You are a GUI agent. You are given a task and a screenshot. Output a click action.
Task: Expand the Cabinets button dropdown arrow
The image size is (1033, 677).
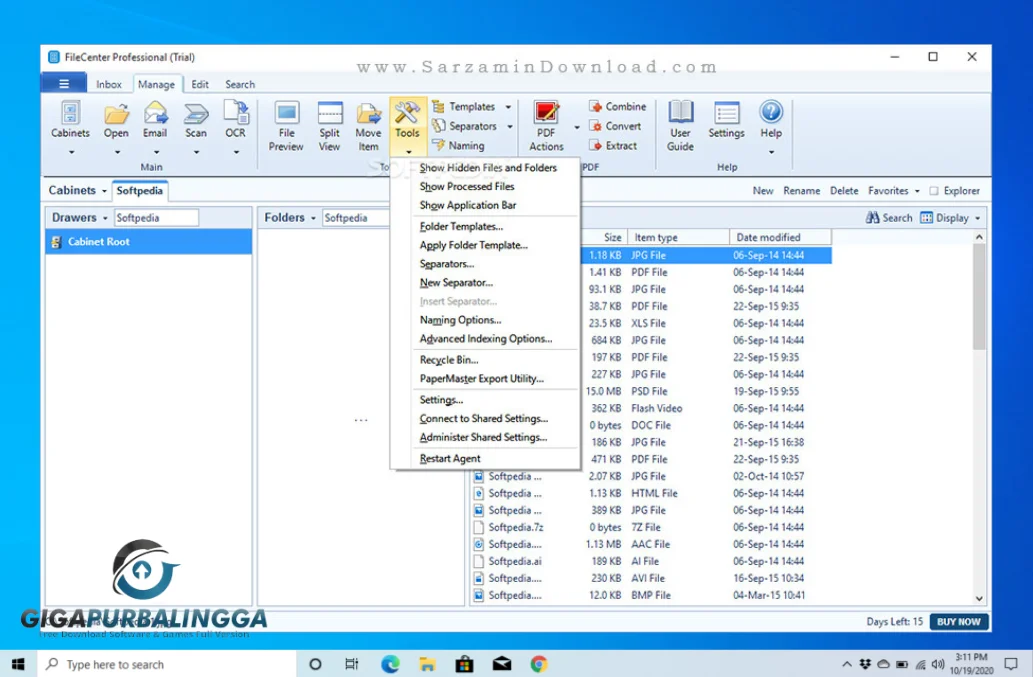(71, 153)
